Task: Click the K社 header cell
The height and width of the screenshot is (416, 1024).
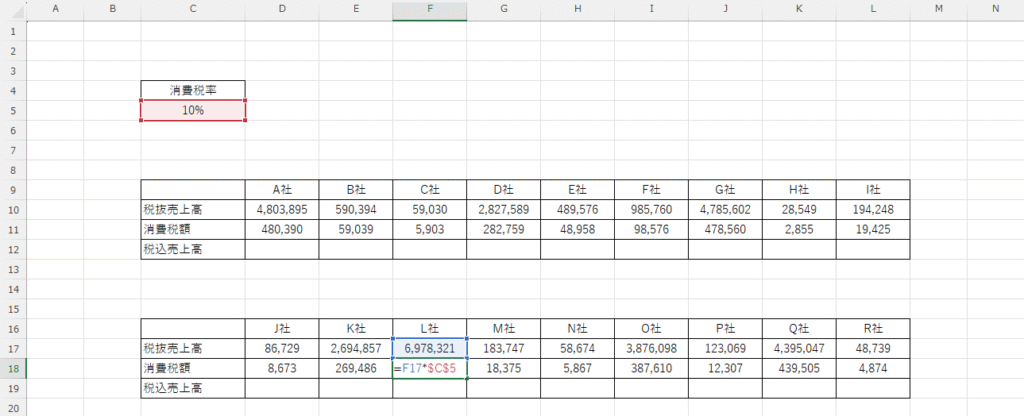Action: [x=355, y=328]
